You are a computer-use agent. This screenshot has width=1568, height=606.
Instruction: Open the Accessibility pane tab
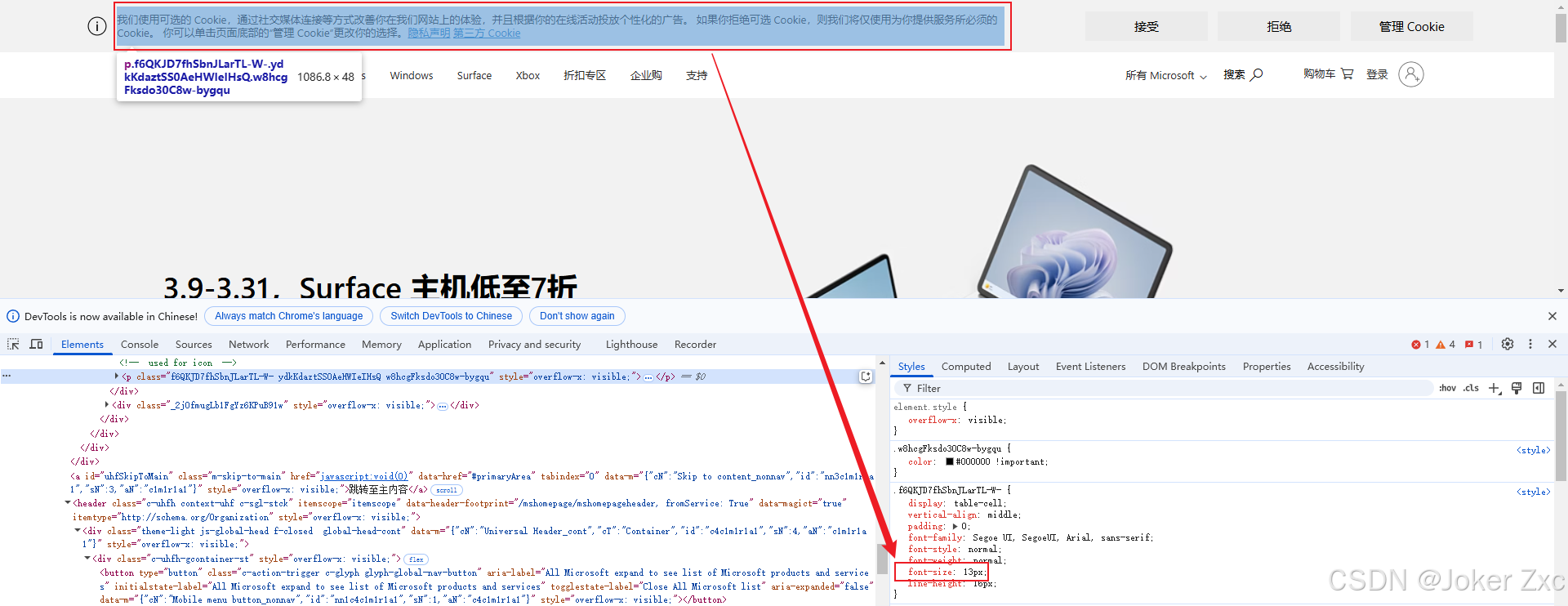1335,367
